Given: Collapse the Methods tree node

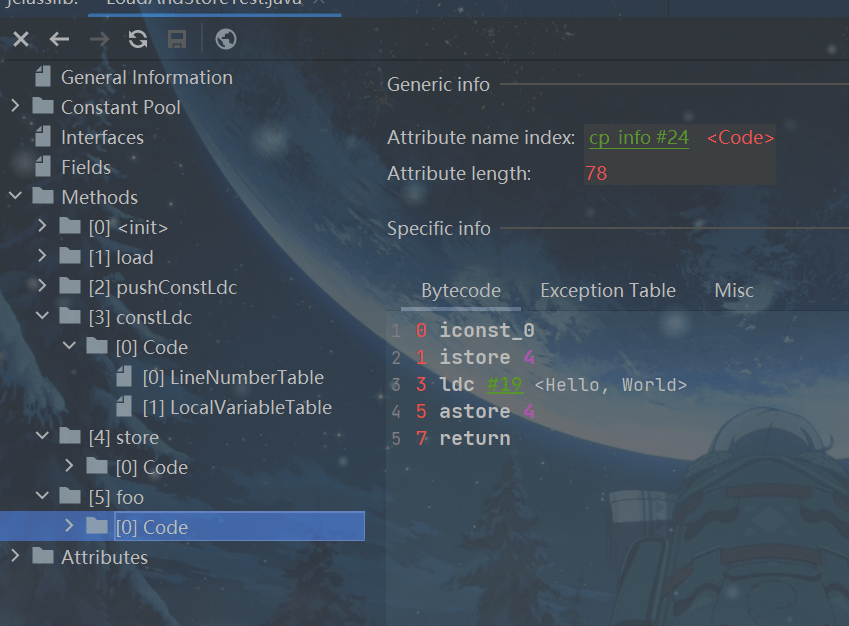Looking at the screenshot, I should [x=15, y=196].
